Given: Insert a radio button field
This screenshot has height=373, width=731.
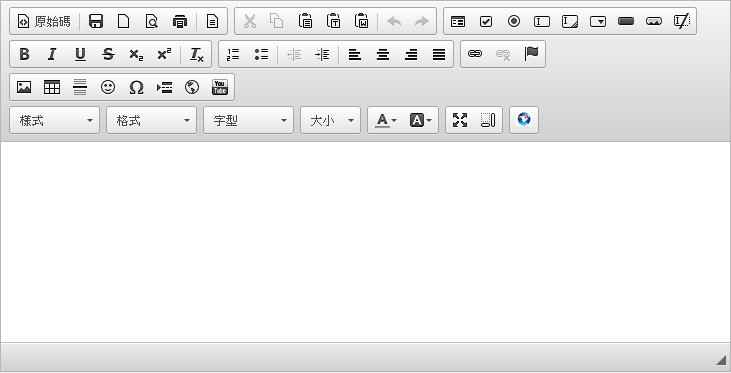Looking at the screenshot, I should point(514,21).
